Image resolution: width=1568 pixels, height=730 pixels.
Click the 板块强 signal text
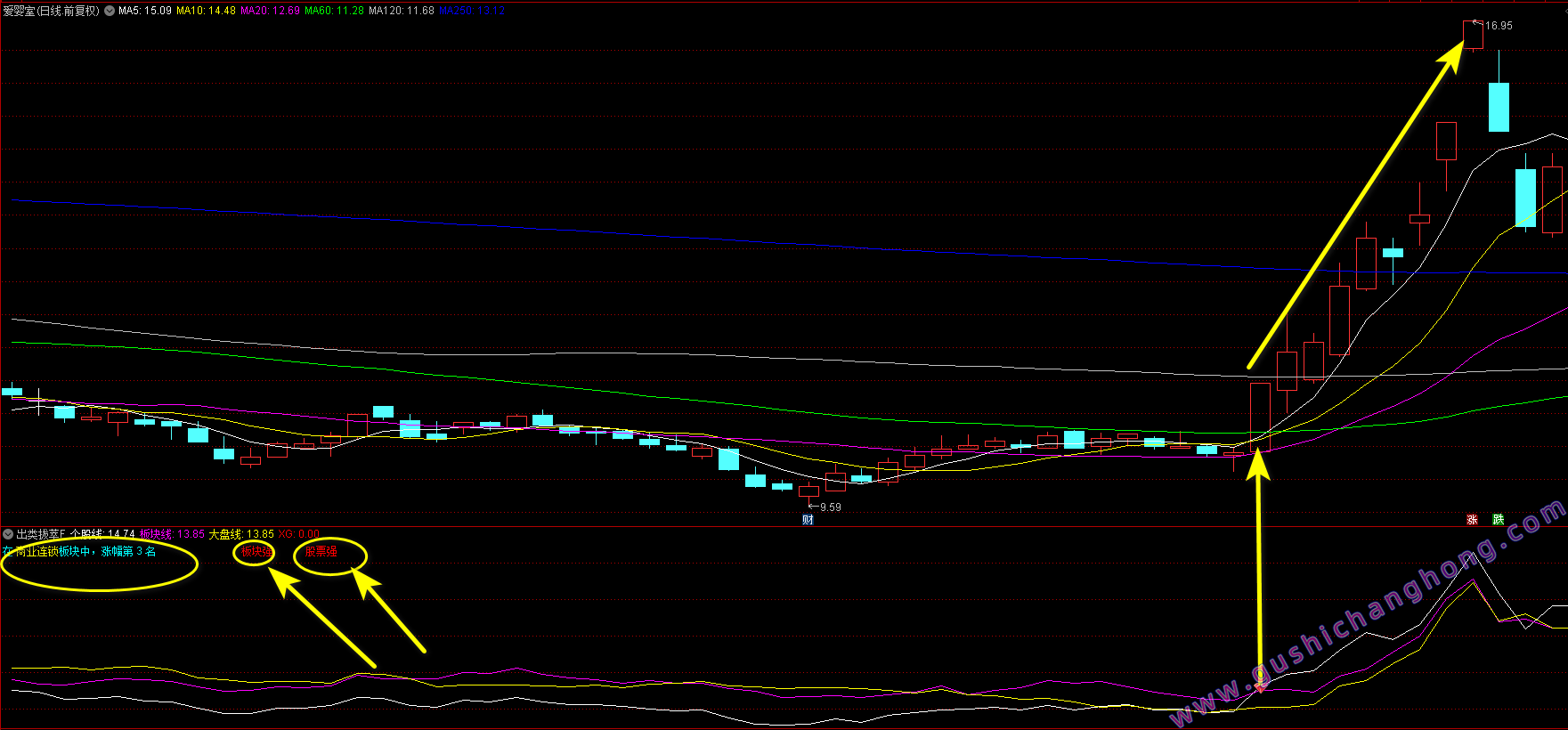(256, 552)
